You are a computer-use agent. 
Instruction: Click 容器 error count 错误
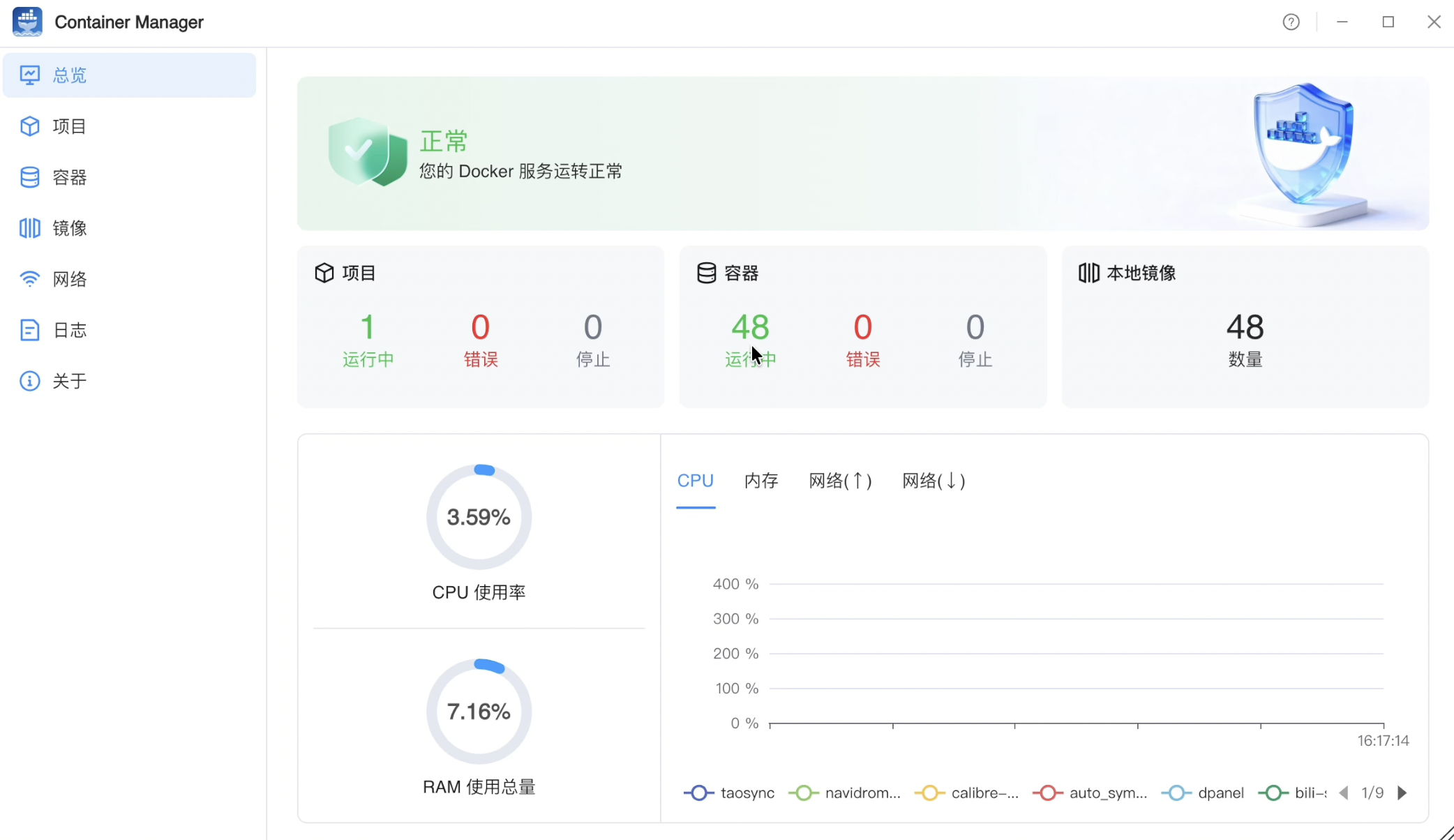pyautogui.click(x=862, y=340)
